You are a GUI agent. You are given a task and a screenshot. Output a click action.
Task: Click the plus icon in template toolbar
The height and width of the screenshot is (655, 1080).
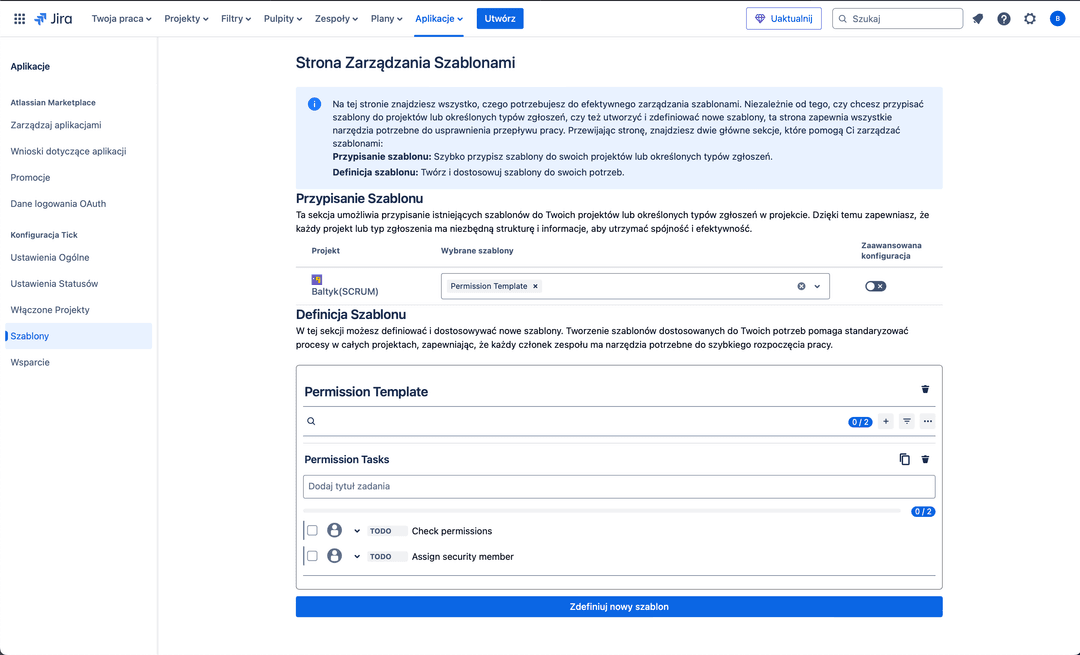[886, 421]
